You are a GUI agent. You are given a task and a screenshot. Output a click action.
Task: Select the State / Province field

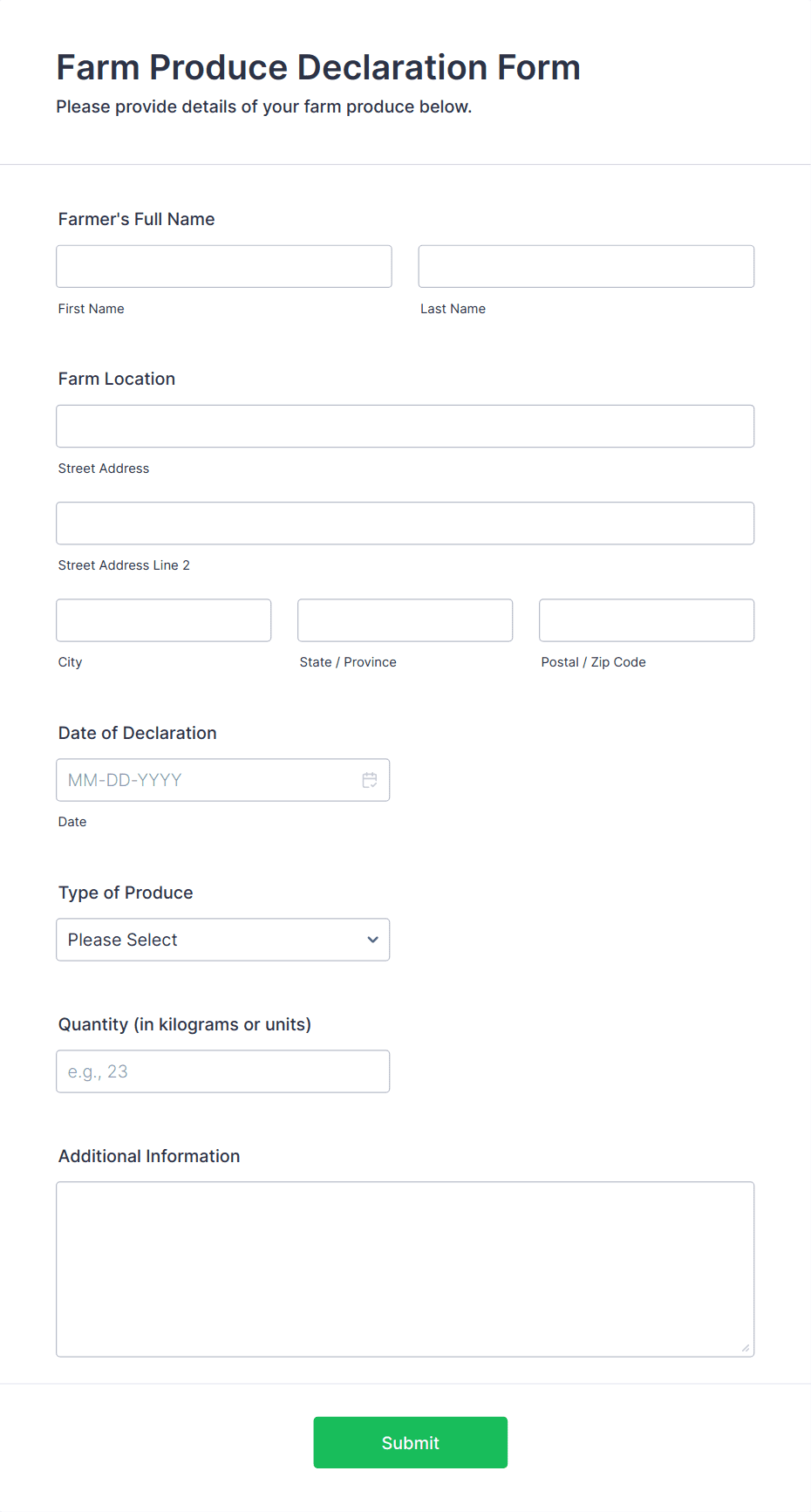tap(405, 620)
